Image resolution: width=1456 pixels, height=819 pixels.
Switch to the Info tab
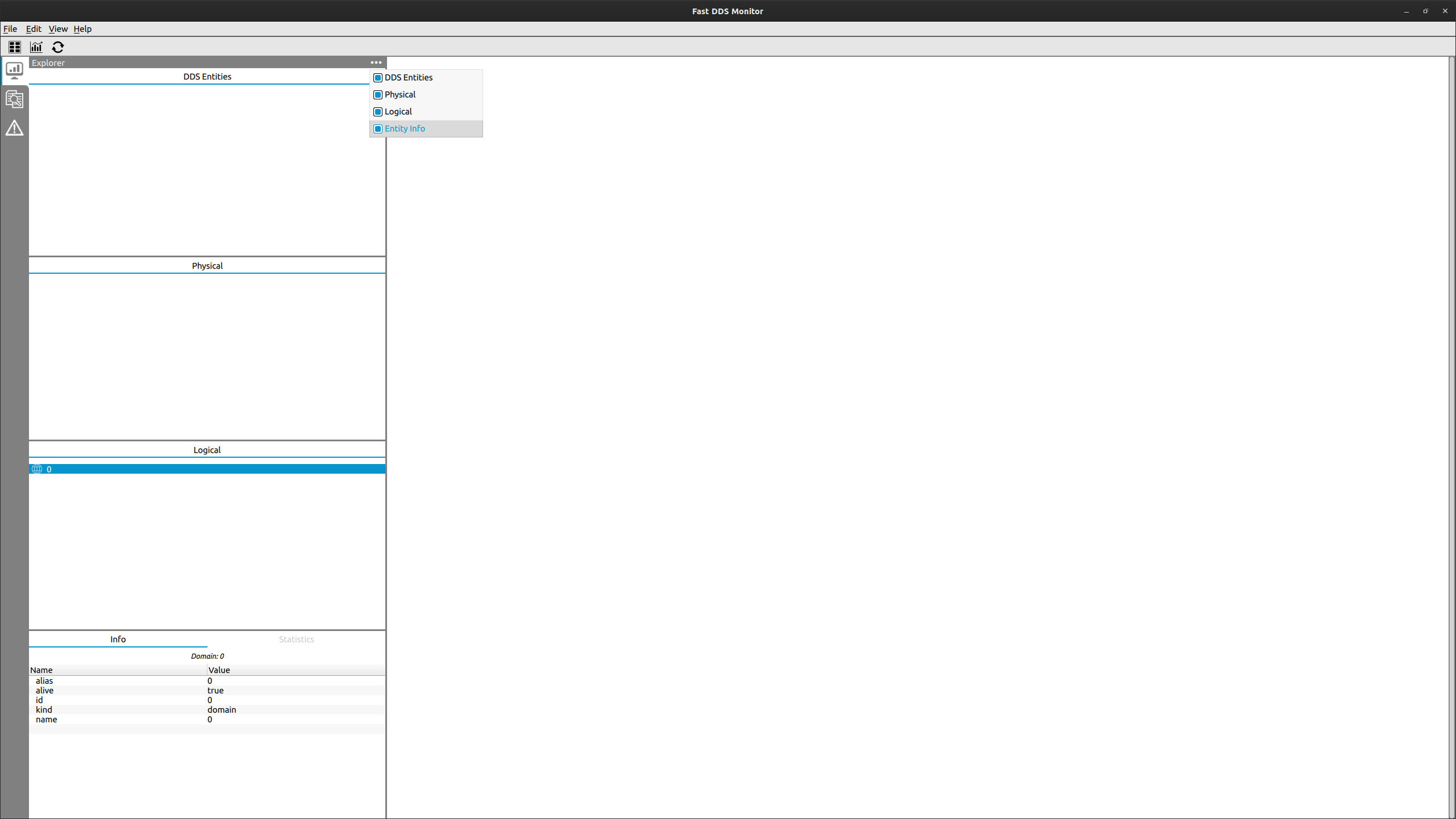pos(118,640)
